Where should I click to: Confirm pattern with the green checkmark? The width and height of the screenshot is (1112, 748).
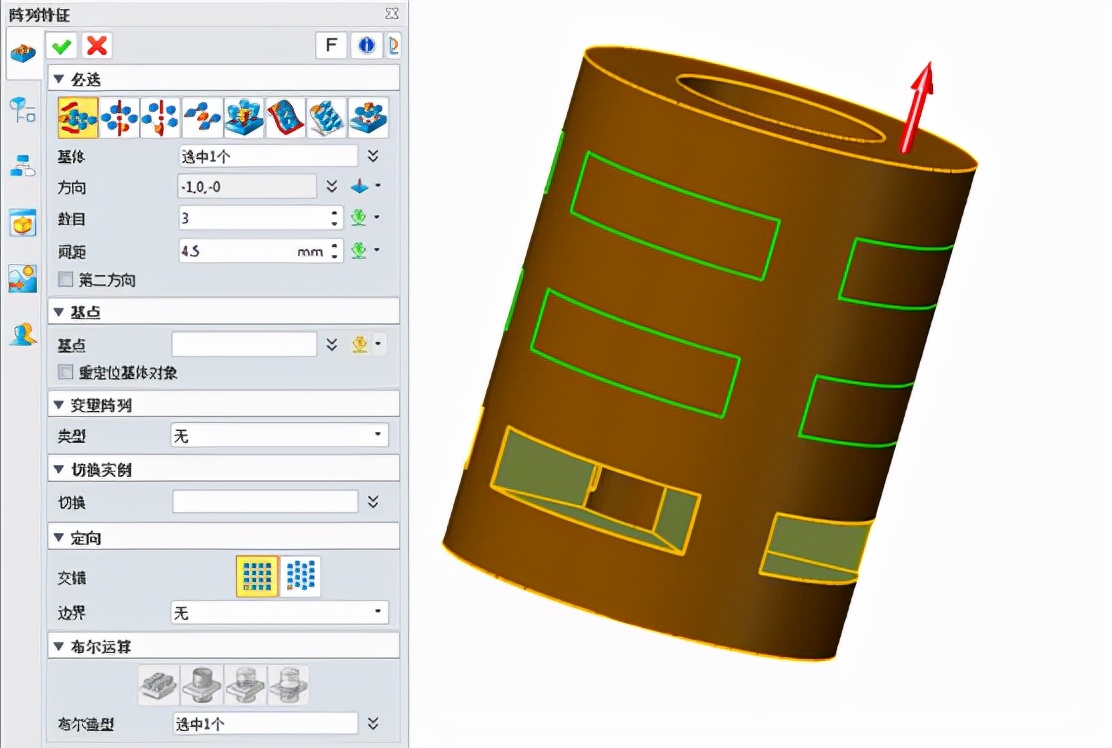[62, 45]
